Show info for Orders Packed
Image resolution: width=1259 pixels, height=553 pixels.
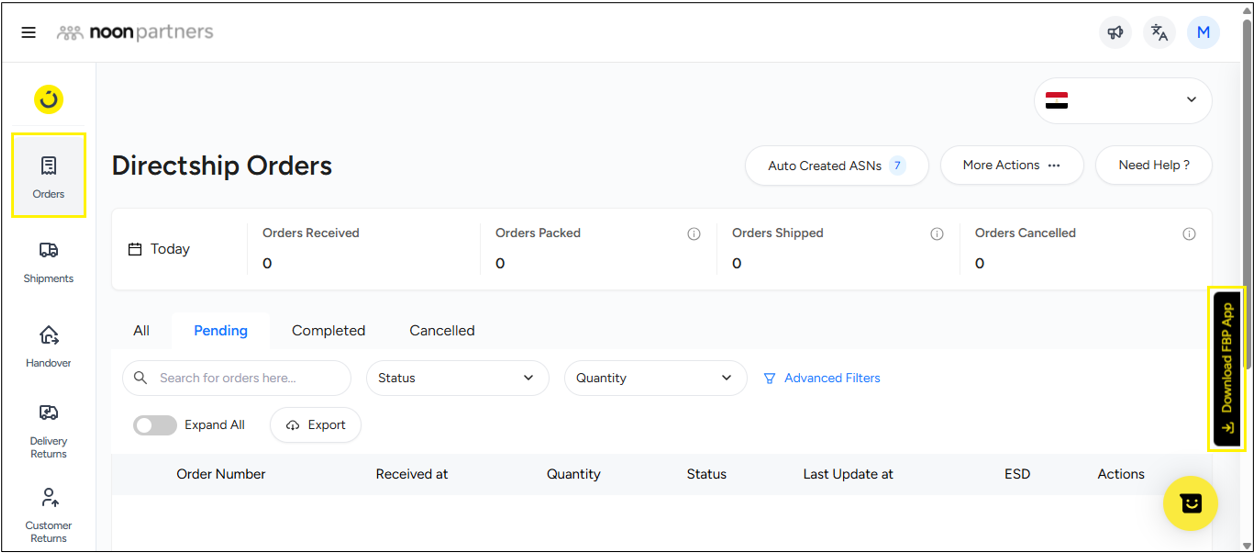pyautogui.click(x=693, y=234)
